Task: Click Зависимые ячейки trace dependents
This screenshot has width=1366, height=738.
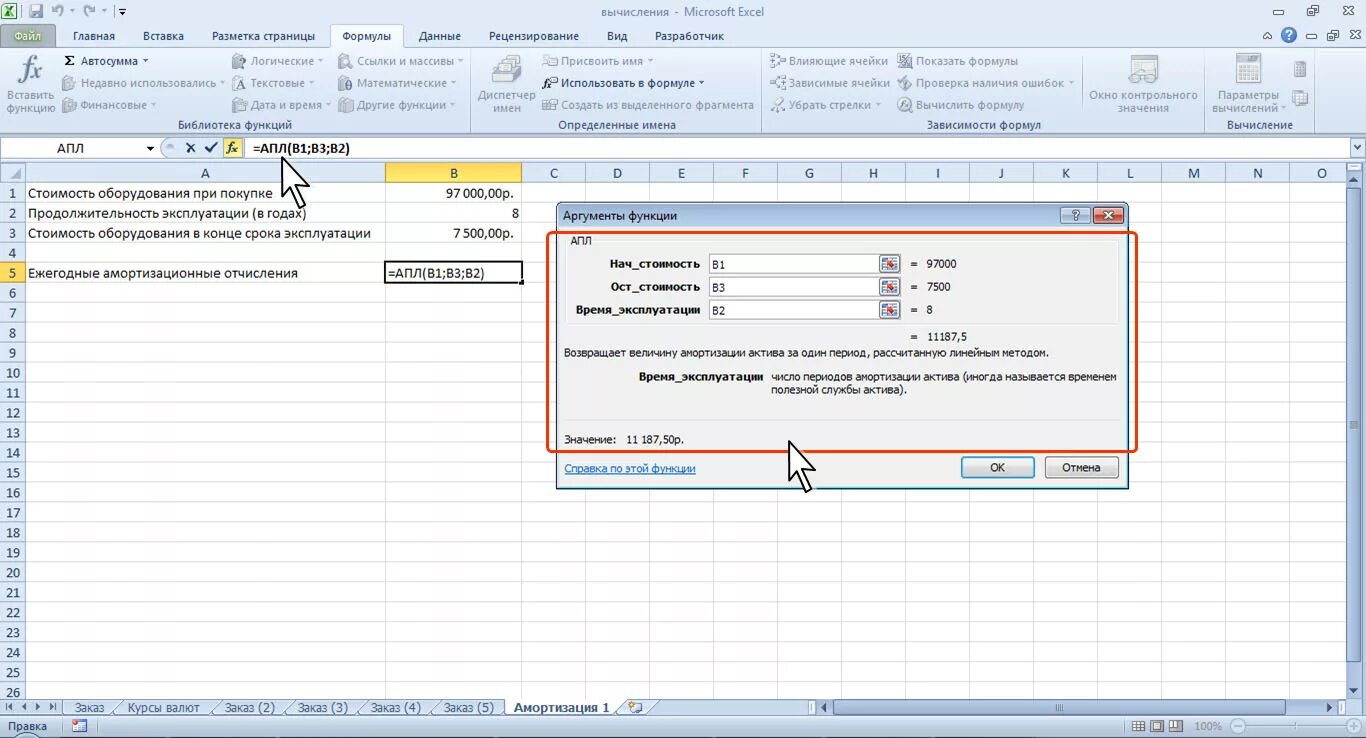Action: coord(829,83)
